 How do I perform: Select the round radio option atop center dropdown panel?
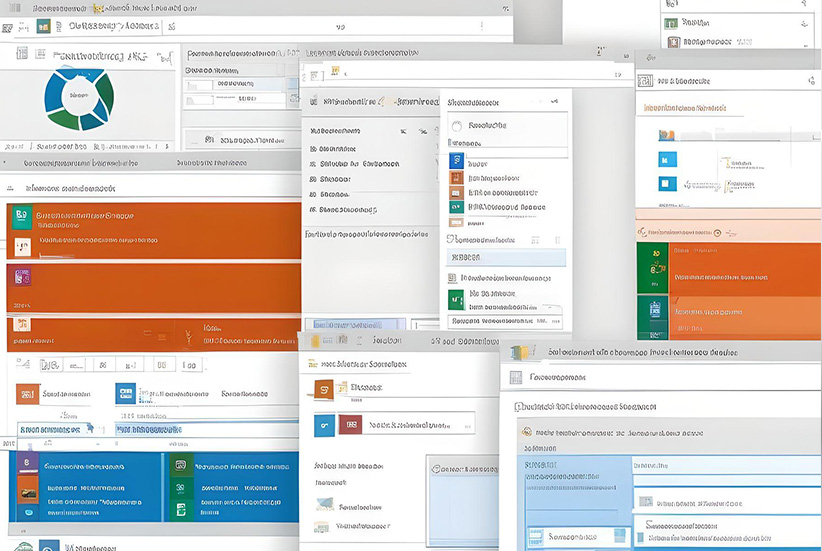(457, 126)
